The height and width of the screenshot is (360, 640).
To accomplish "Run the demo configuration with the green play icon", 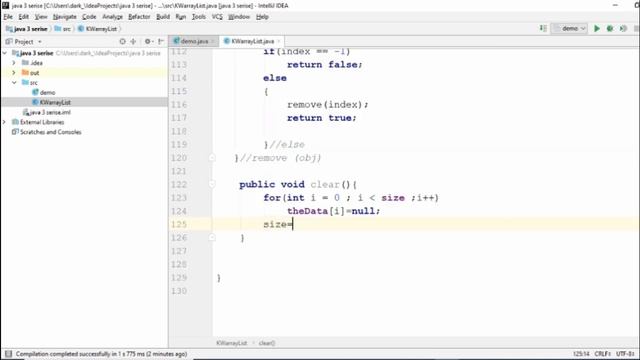I will click(597, 29).
